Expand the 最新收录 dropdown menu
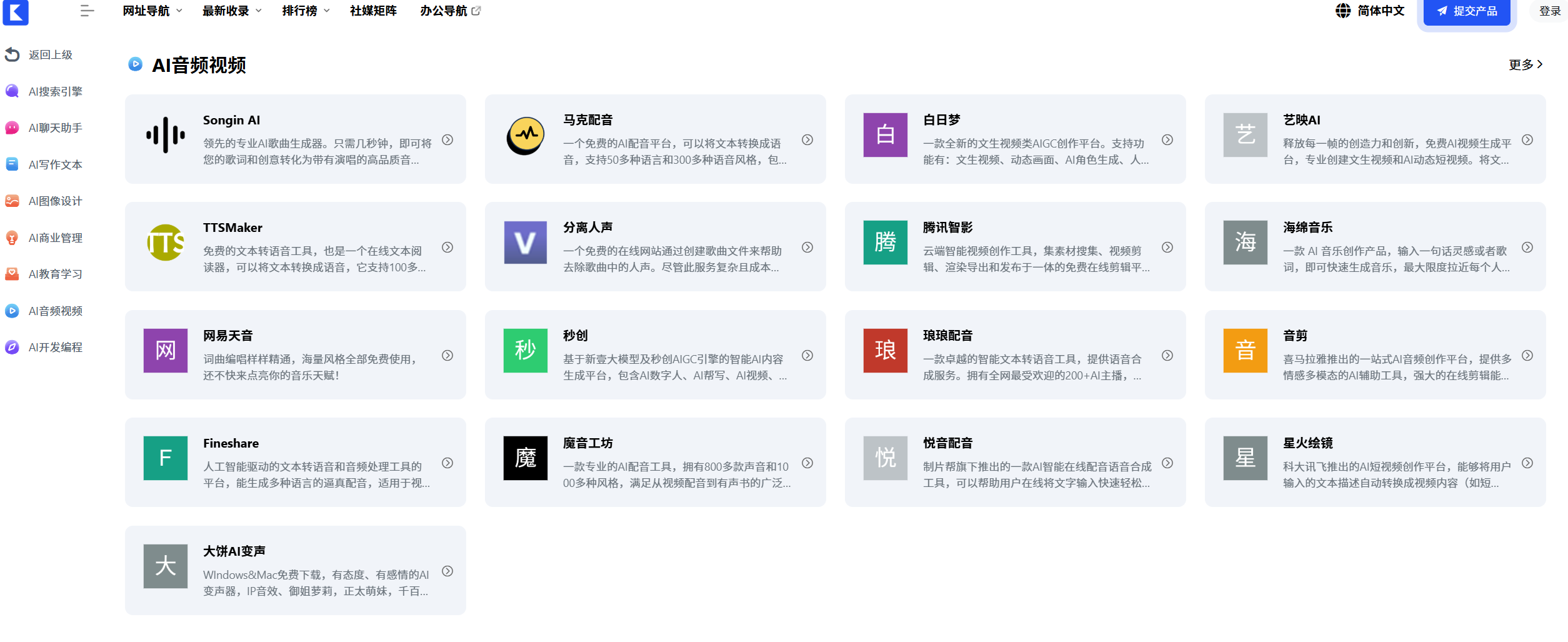Screen dimensions: 1568x642 tap(232, 11)
